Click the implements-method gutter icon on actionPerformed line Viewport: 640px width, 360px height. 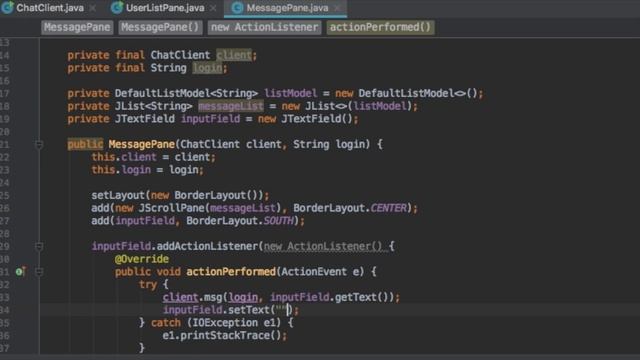coord(20,271)
